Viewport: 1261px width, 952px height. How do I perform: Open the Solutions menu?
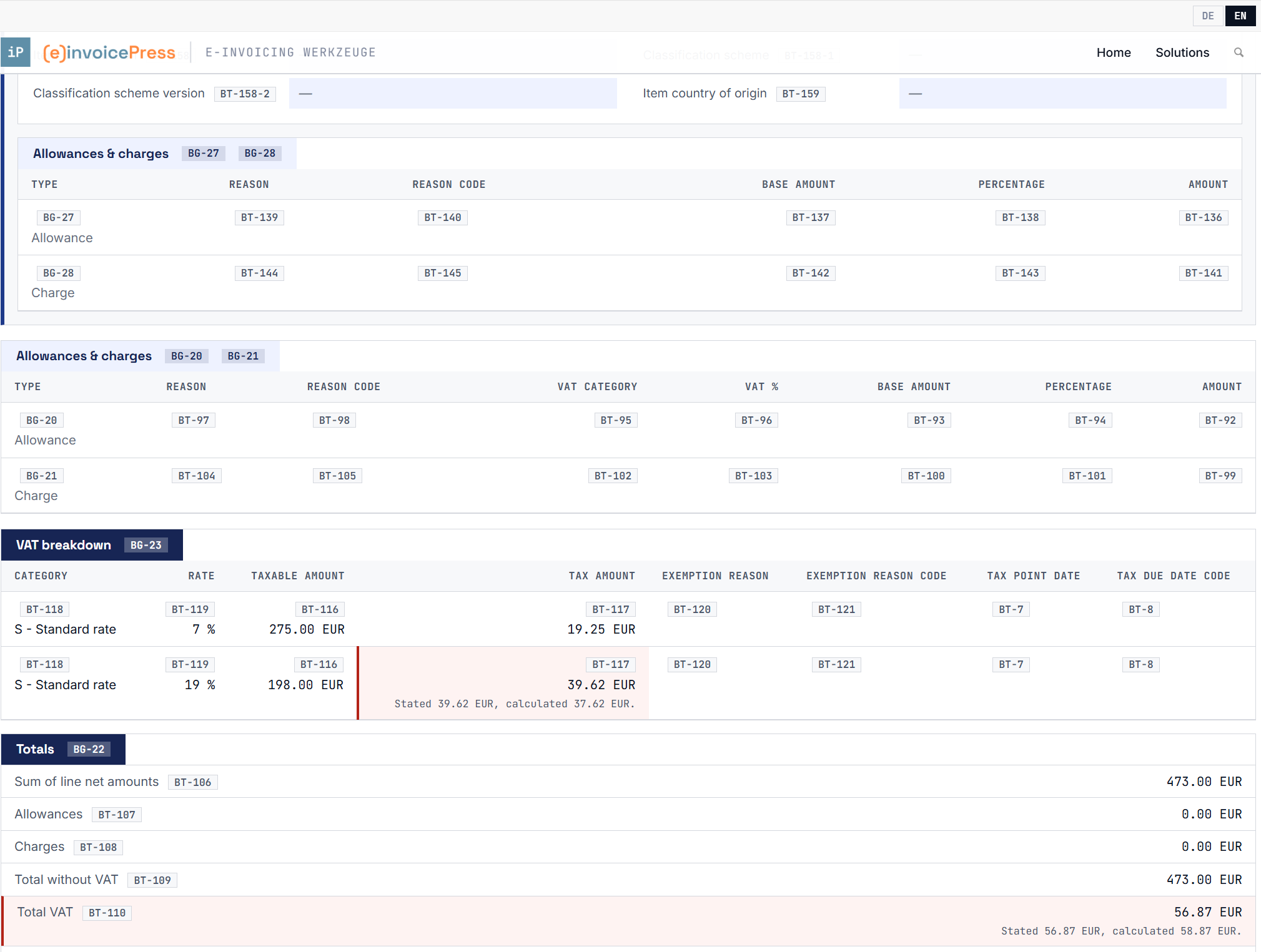1182,52
